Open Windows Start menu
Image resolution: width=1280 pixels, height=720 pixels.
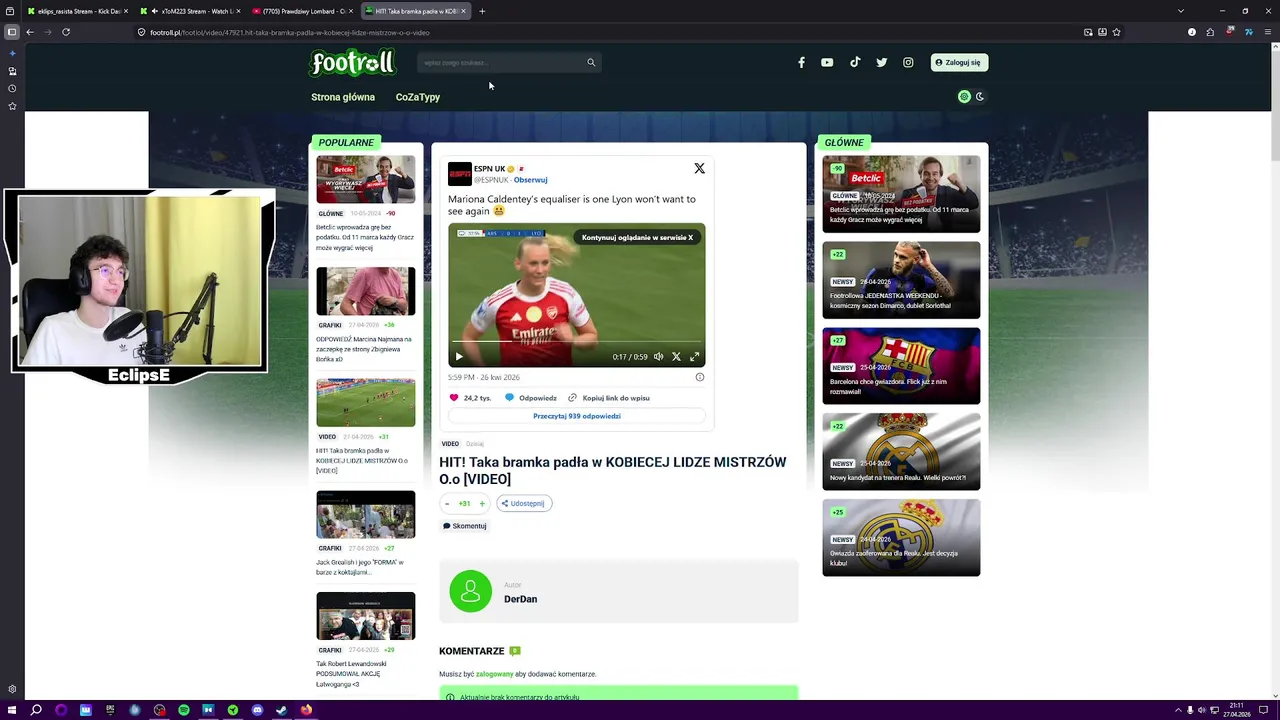click(x=12, y=710)
